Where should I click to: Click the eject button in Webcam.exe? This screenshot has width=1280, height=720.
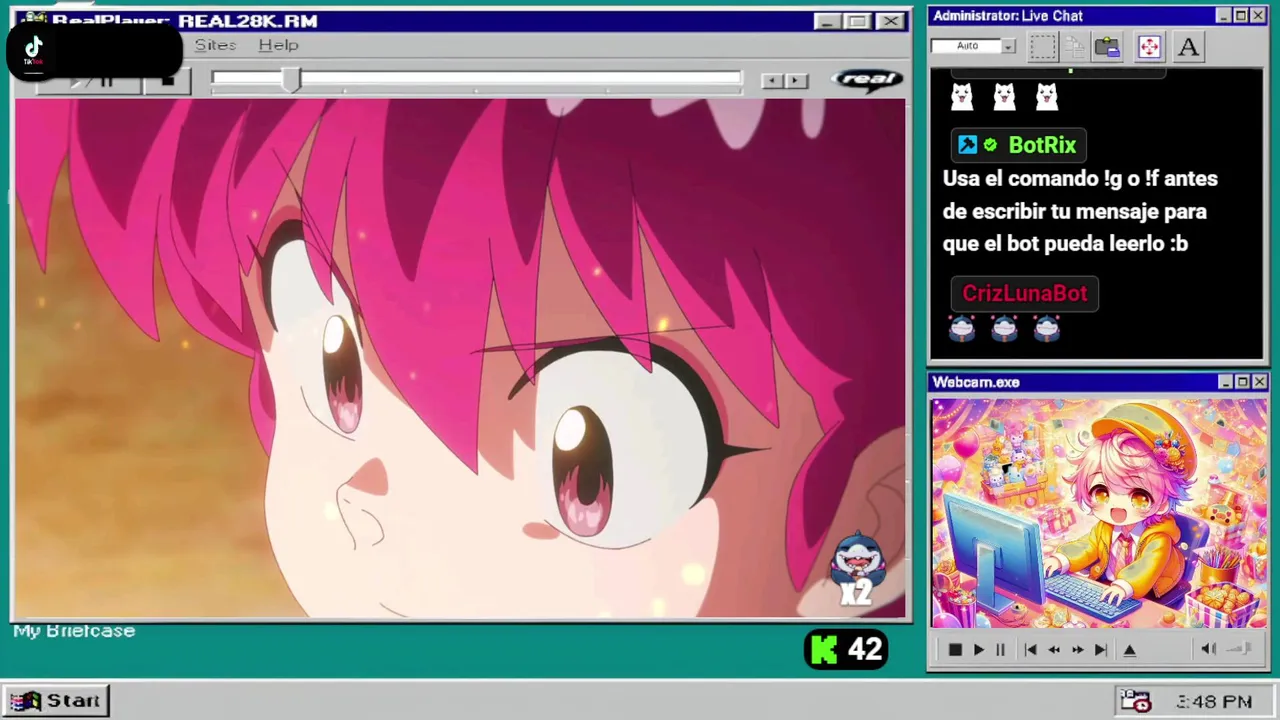point(1130,650)
